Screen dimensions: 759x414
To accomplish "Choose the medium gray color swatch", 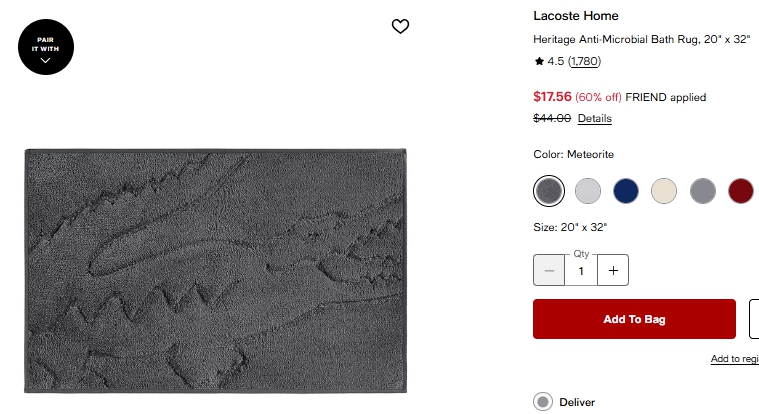I will [x=703, y=190].
